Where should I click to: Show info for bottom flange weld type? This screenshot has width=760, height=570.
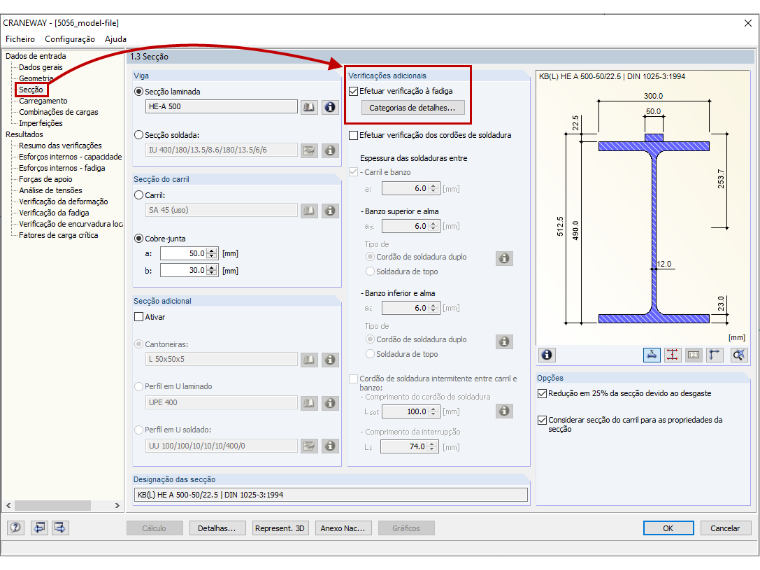coord(504,341)
